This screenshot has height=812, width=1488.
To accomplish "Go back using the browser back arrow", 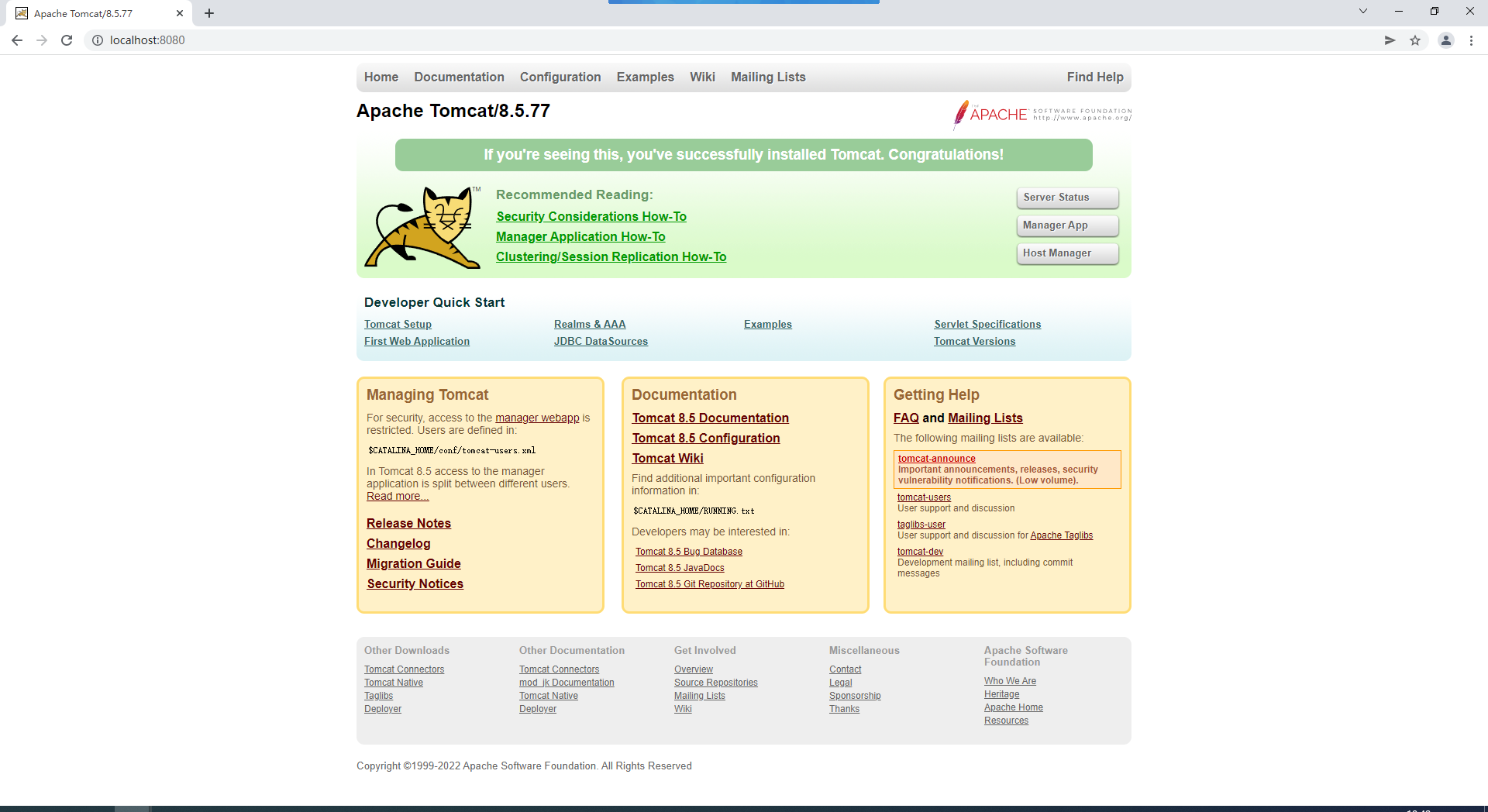I will pos(17,40).
